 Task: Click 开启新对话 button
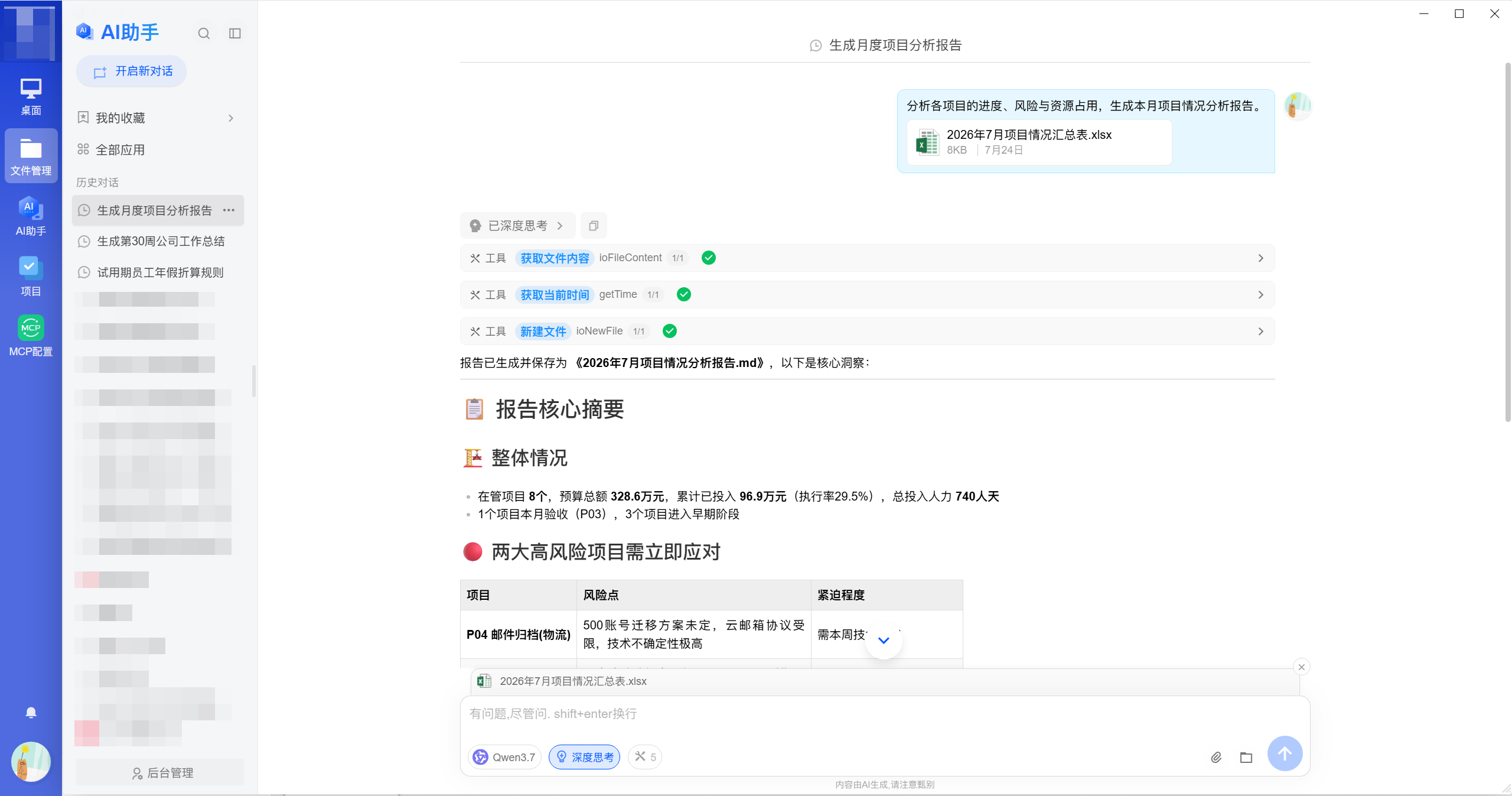coord(132,72)
